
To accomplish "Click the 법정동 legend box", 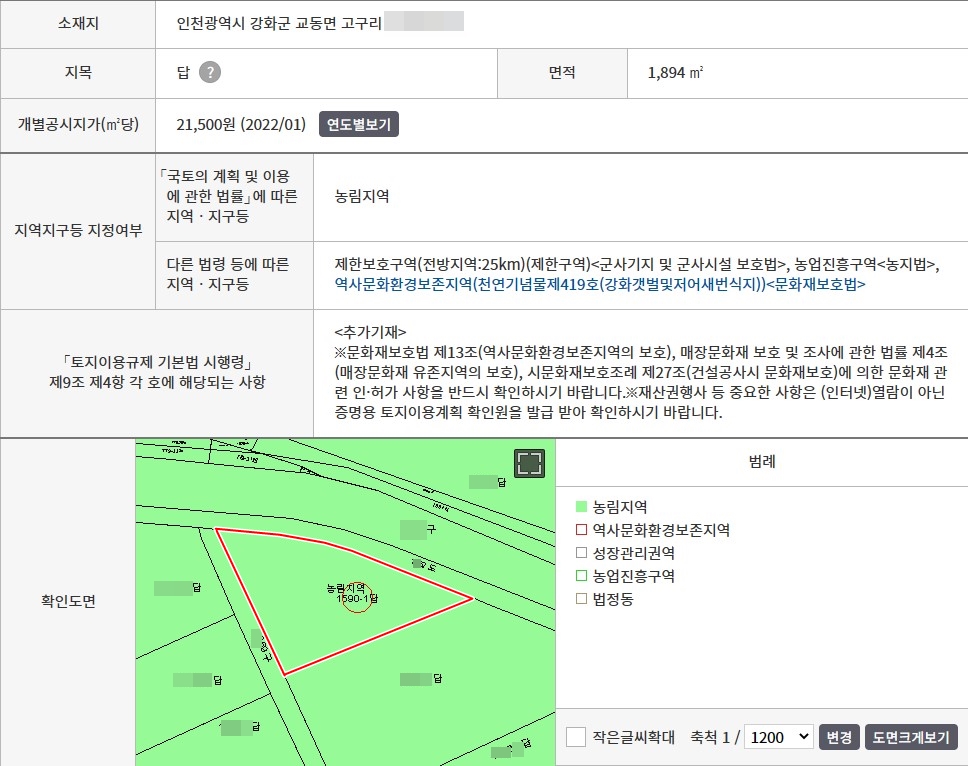I will pos(582,599).
